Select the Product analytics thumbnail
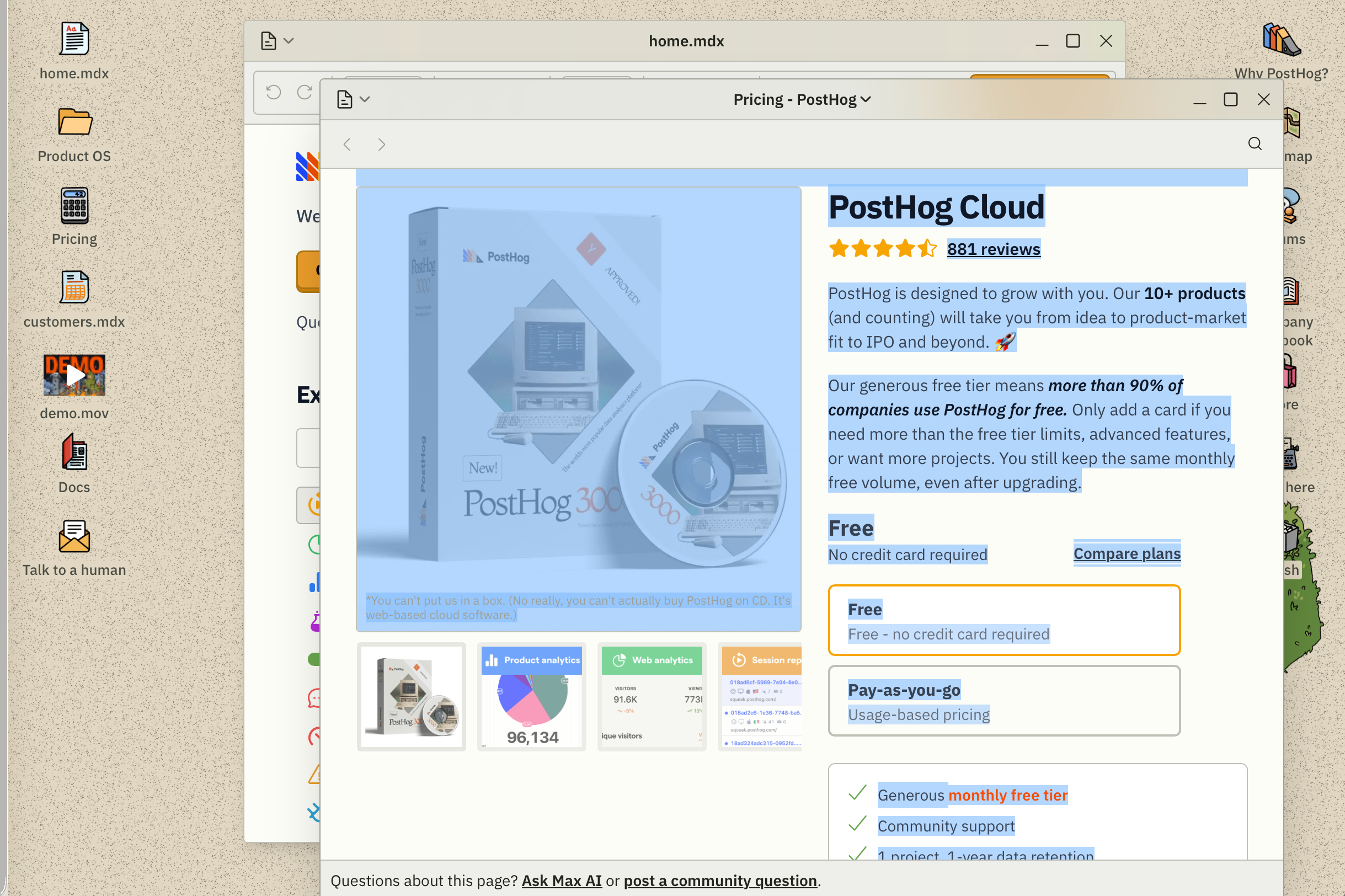1345x896 pixels. tap(531, 697)
